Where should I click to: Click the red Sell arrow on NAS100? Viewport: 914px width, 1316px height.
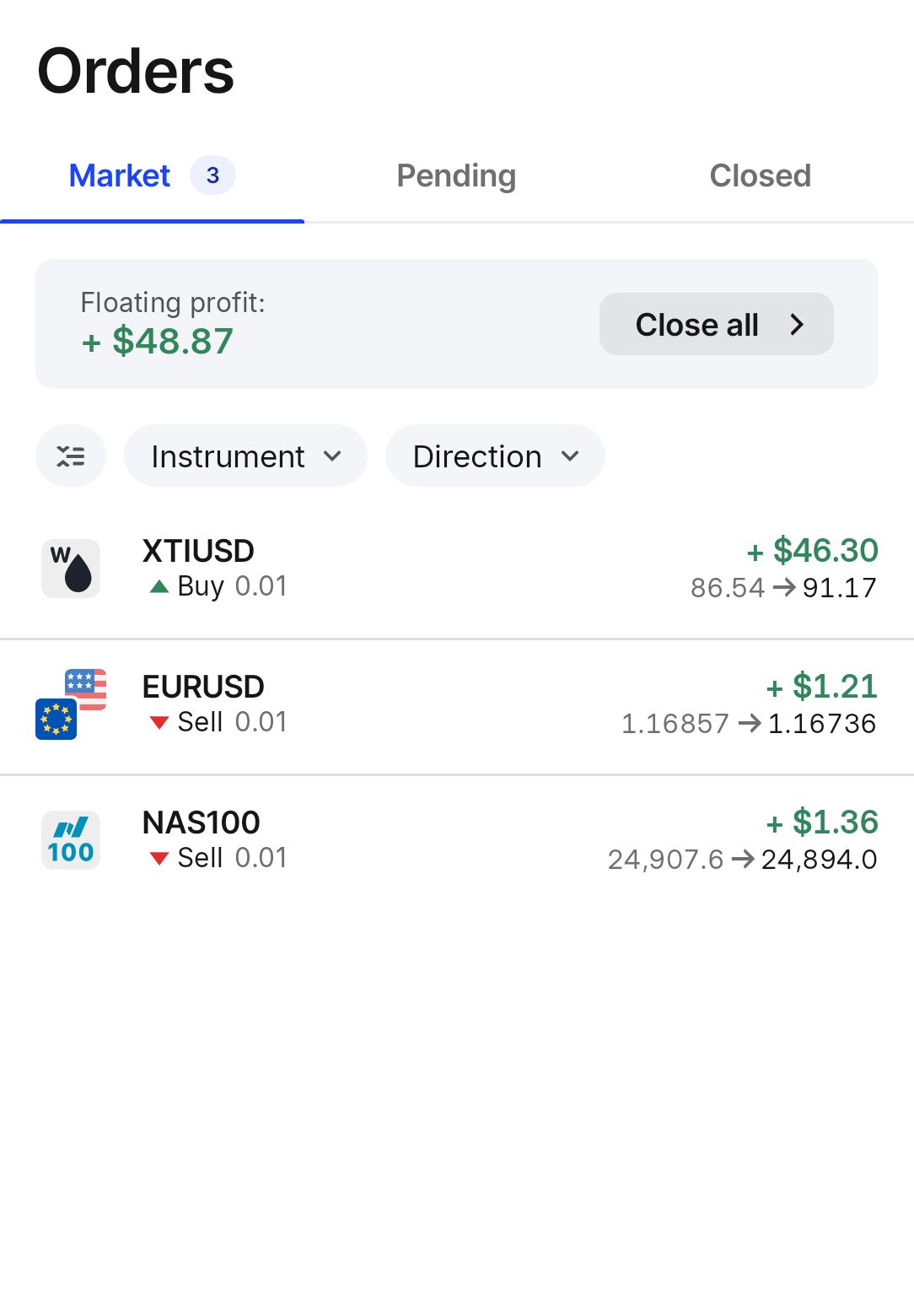[x=159, y=858]
